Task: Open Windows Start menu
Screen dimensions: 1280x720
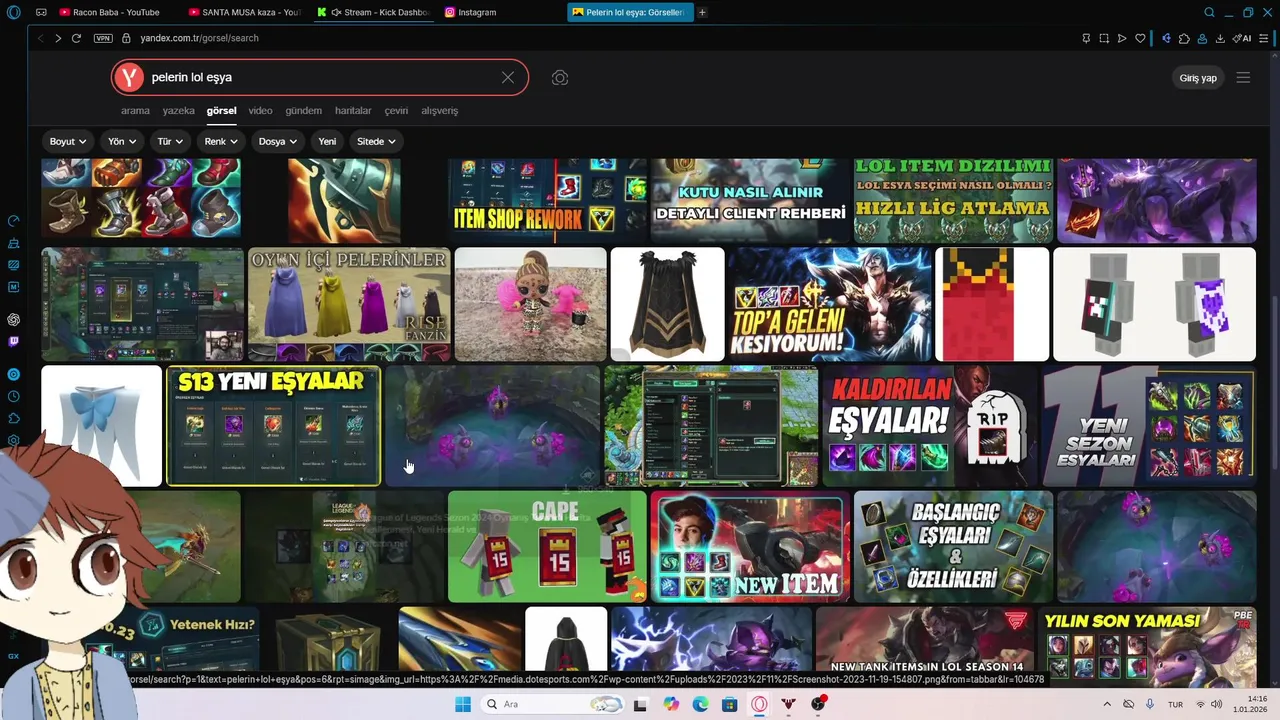Action: (x=462, y=704)
